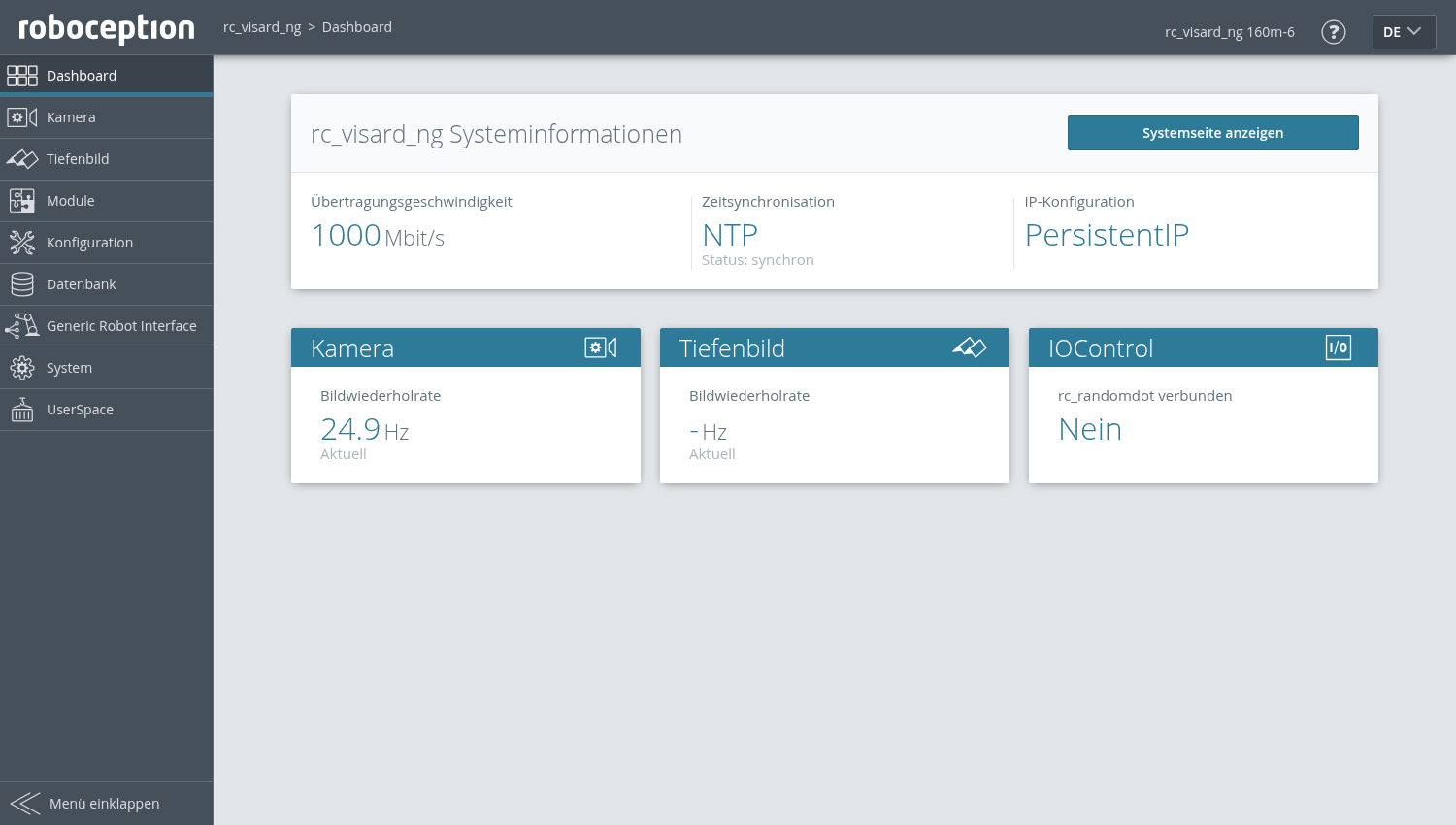Select the Kamera icon in the sidebar
Screen dimensions: 1456x825
coord(21,116)
